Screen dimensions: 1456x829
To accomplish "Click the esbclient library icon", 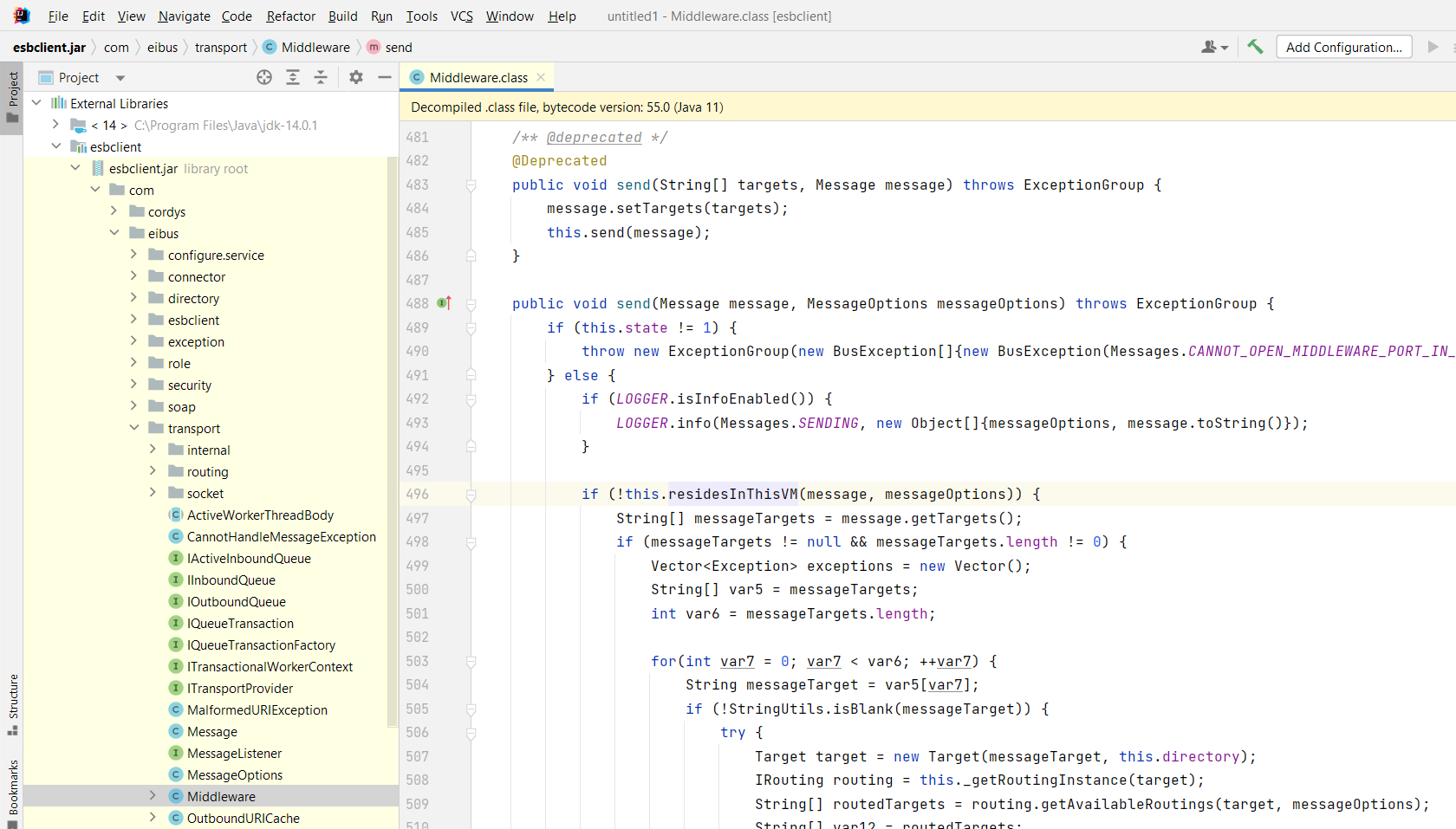I will [78, 146].
